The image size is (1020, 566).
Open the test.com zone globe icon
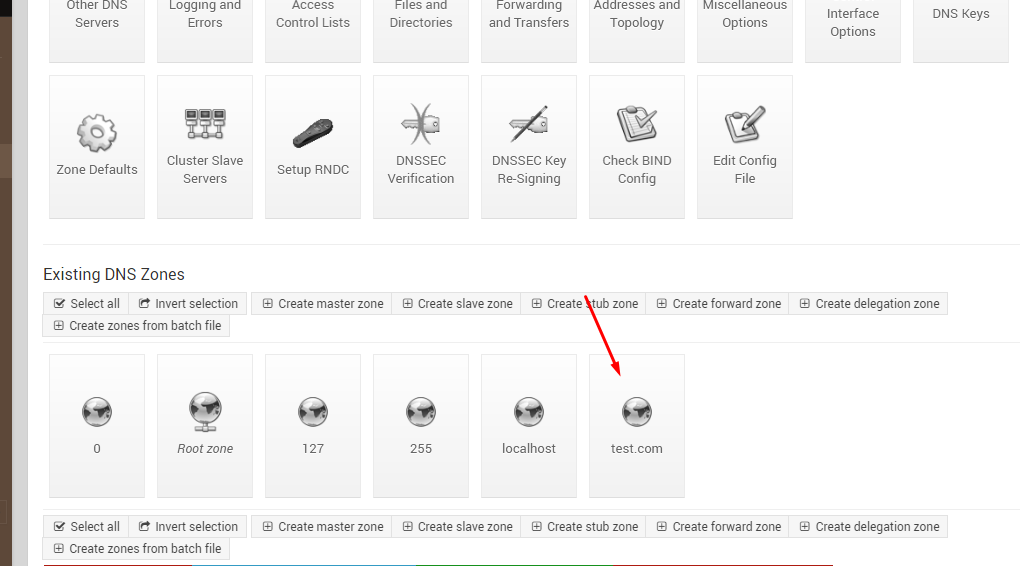(x=637, y=412)
